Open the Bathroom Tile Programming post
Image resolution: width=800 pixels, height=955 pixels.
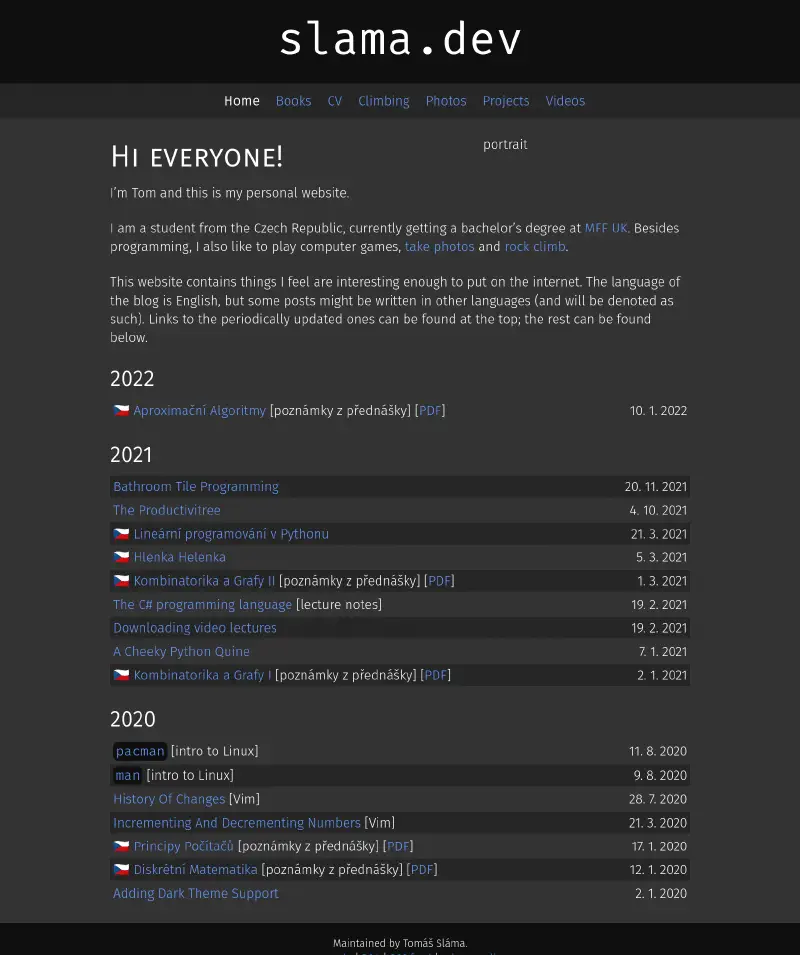tap(196, 487)
